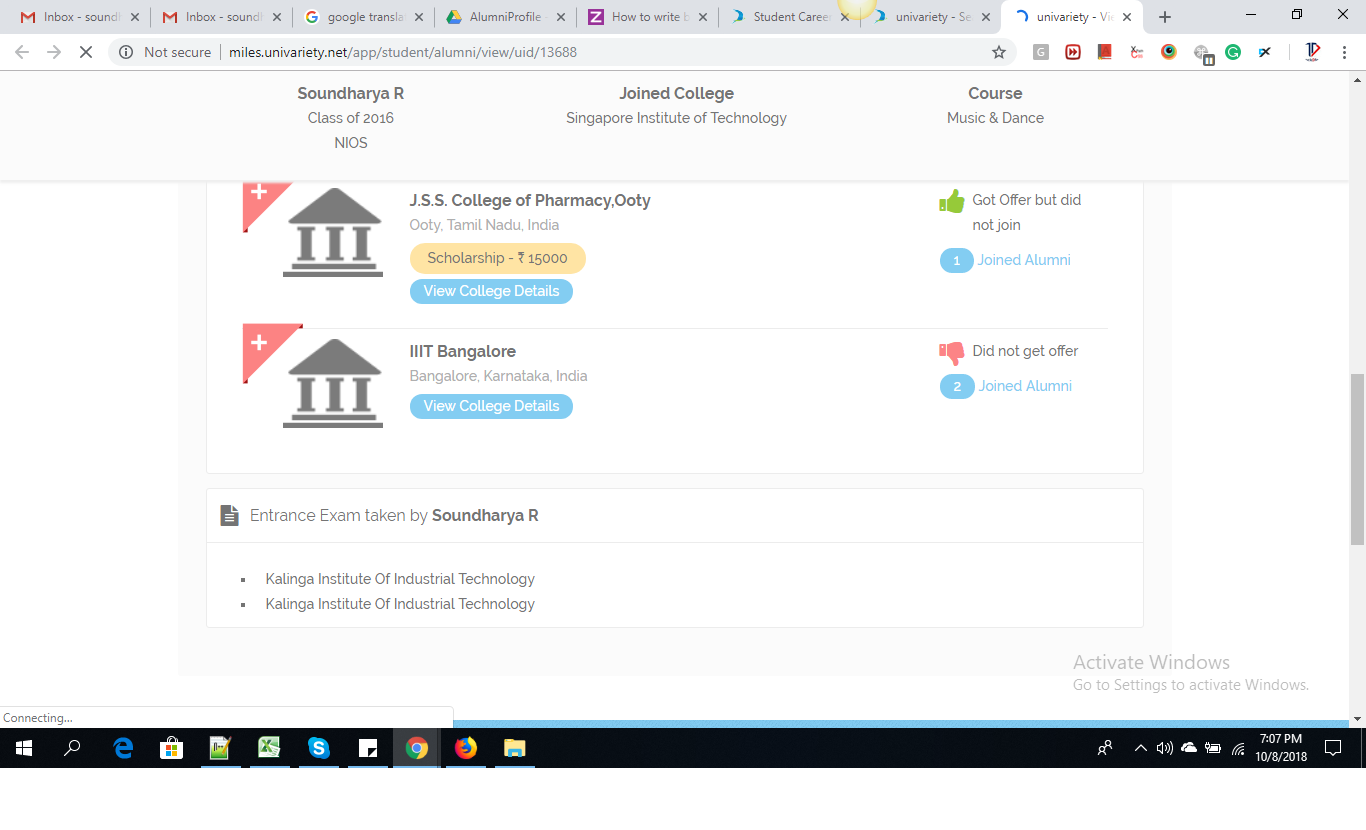
Task: Click the badge number 1 Joined Alumni
Action: pos(956,261)
